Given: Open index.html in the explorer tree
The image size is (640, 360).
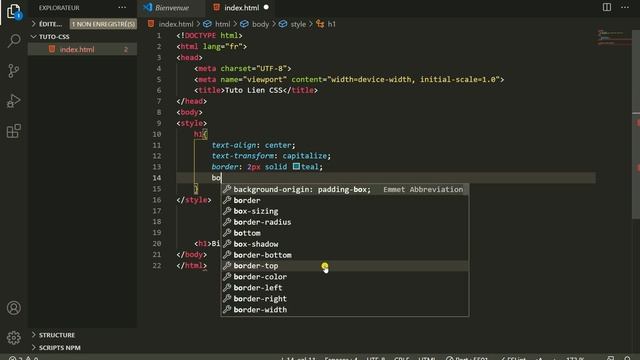Looking at the screenshot, I should click(77, 49).
